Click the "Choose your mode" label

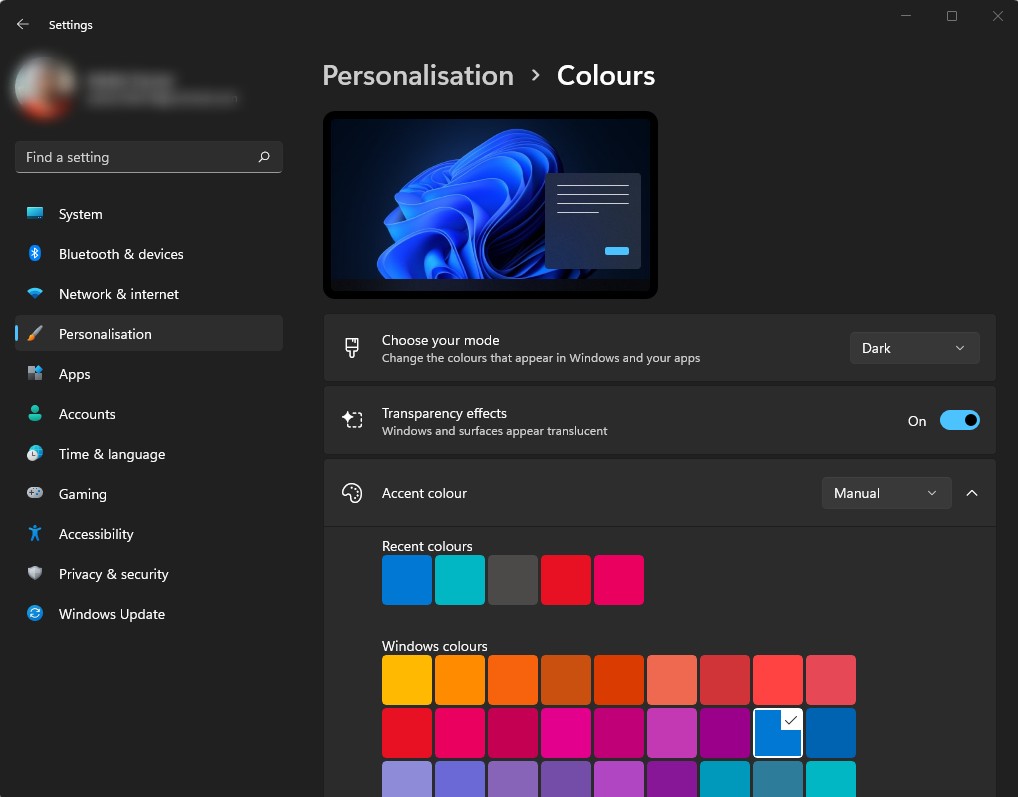[440, 340]
